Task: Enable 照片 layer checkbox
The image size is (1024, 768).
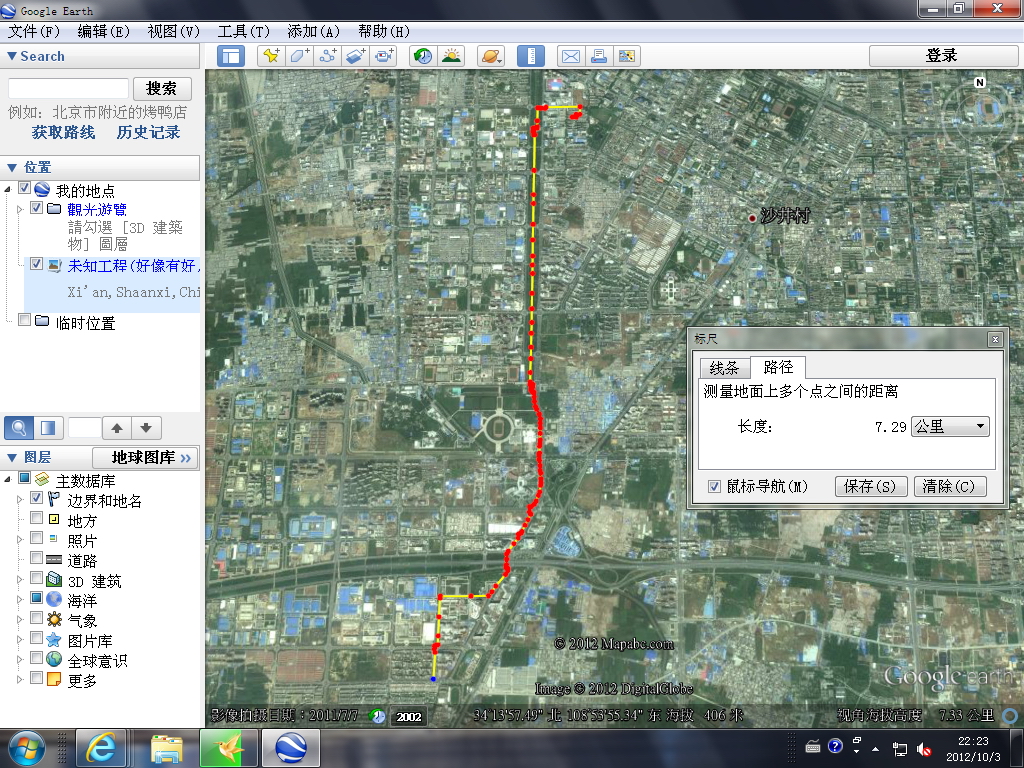Action: (x=36, y=537)
